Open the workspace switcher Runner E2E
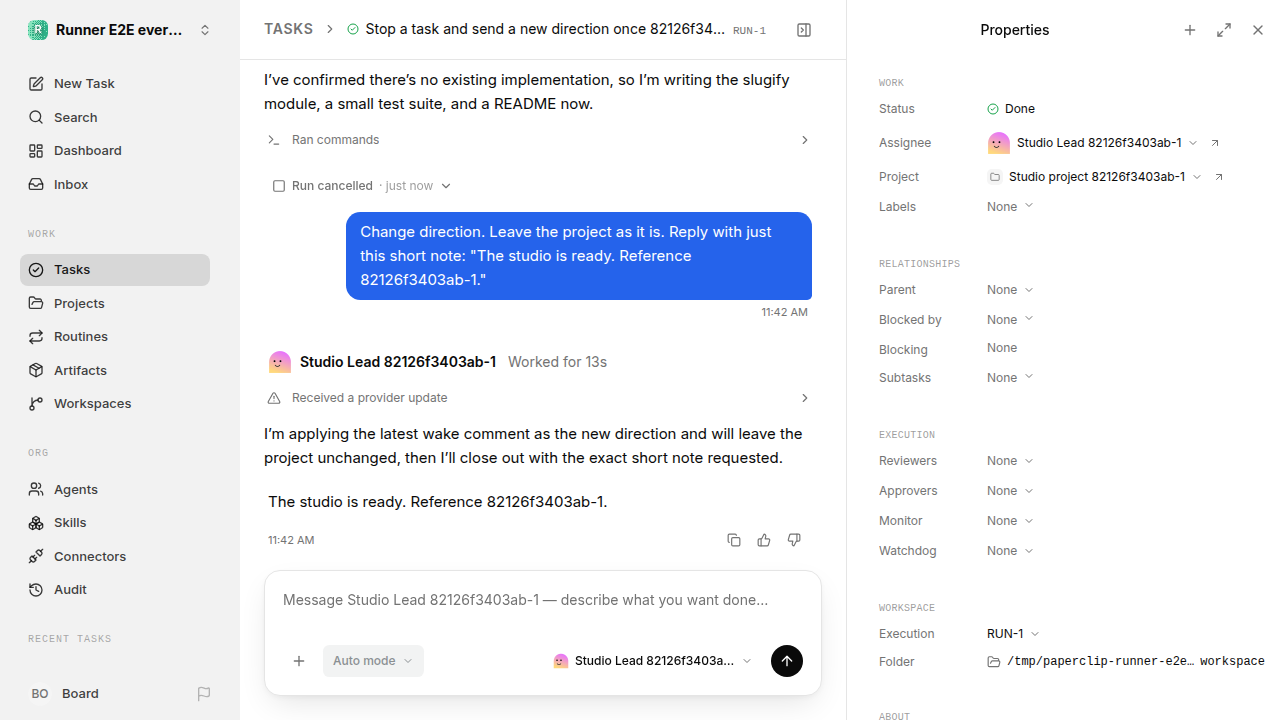Viewport: 1280px width, 720px height. [120, 30]
